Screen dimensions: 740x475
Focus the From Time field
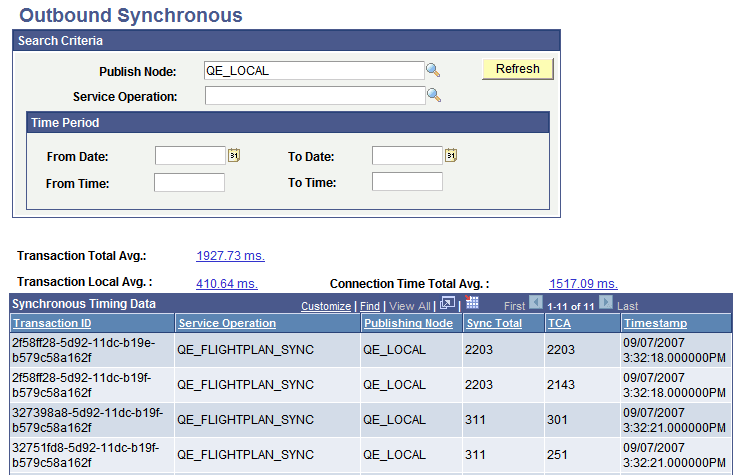coord(189,182)
